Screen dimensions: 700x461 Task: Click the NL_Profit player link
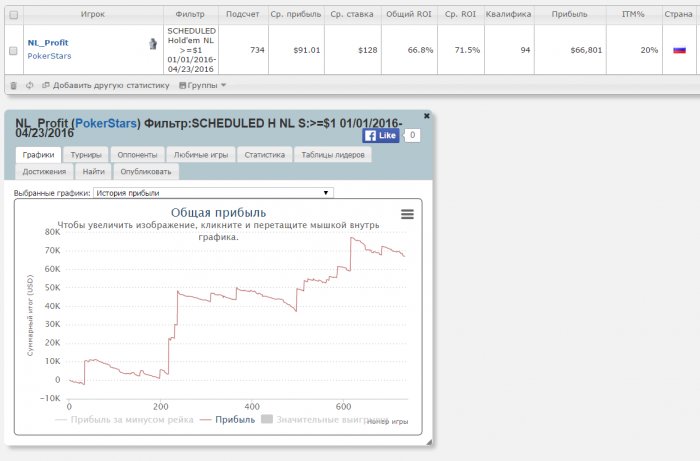click(48, 43)
